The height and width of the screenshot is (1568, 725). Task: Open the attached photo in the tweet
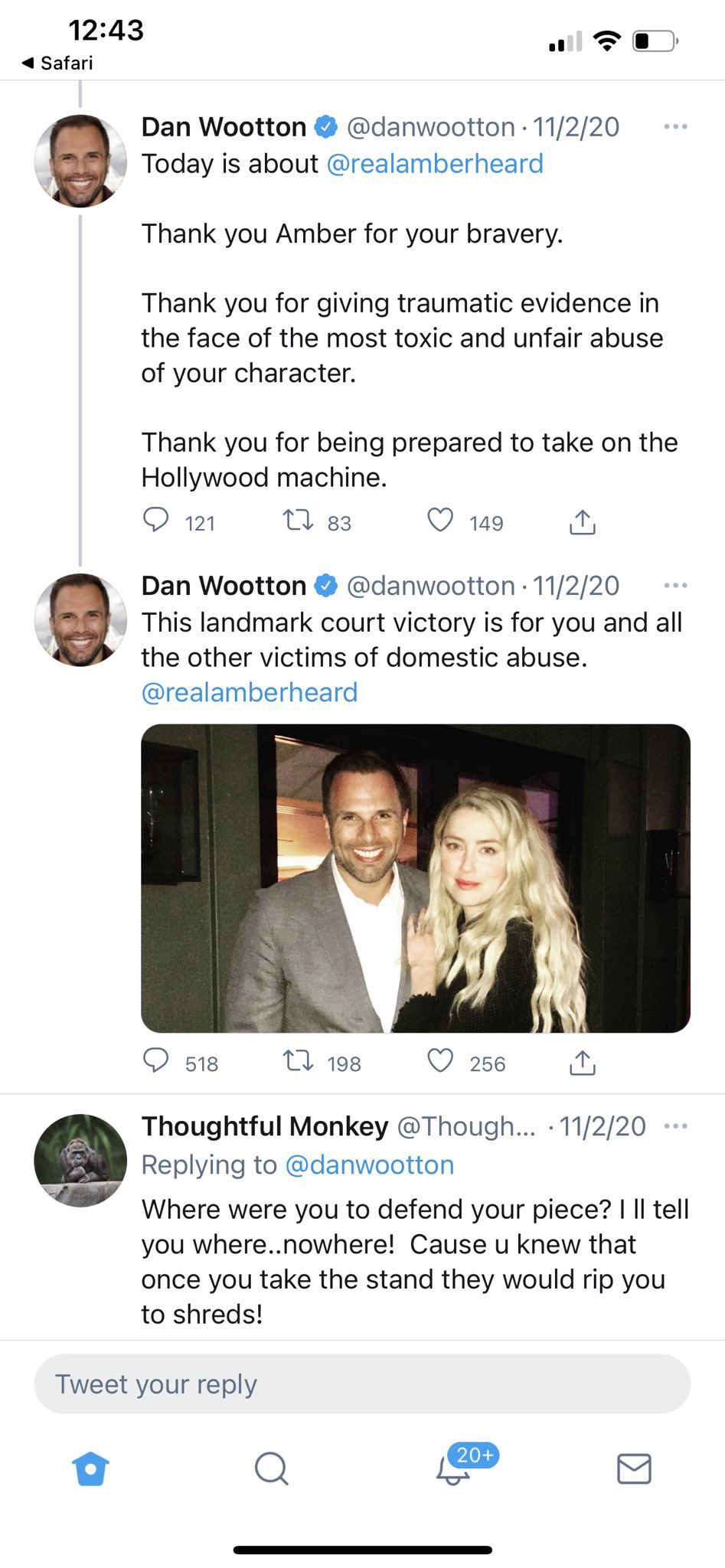(x=416, y=878)
